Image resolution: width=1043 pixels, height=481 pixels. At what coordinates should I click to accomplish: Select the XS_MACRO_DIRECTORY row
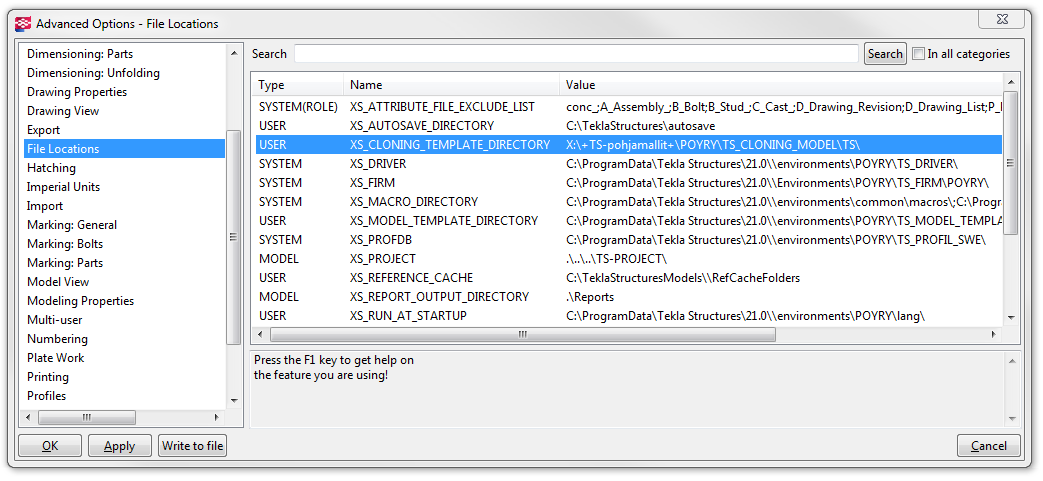coord(627,201)
